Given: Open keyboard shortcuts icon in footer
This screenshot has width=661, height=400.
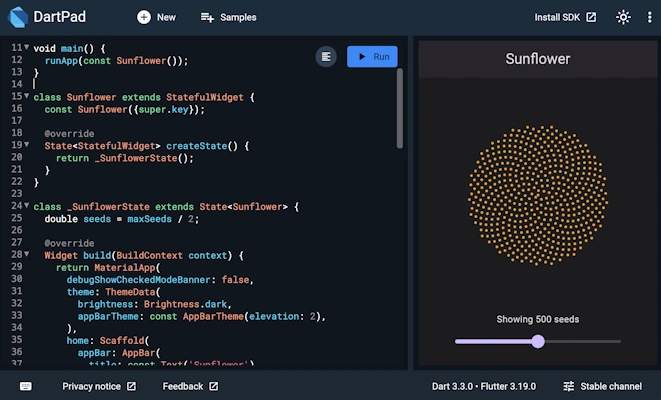Looking at the screenshot, I should [26, 386].
